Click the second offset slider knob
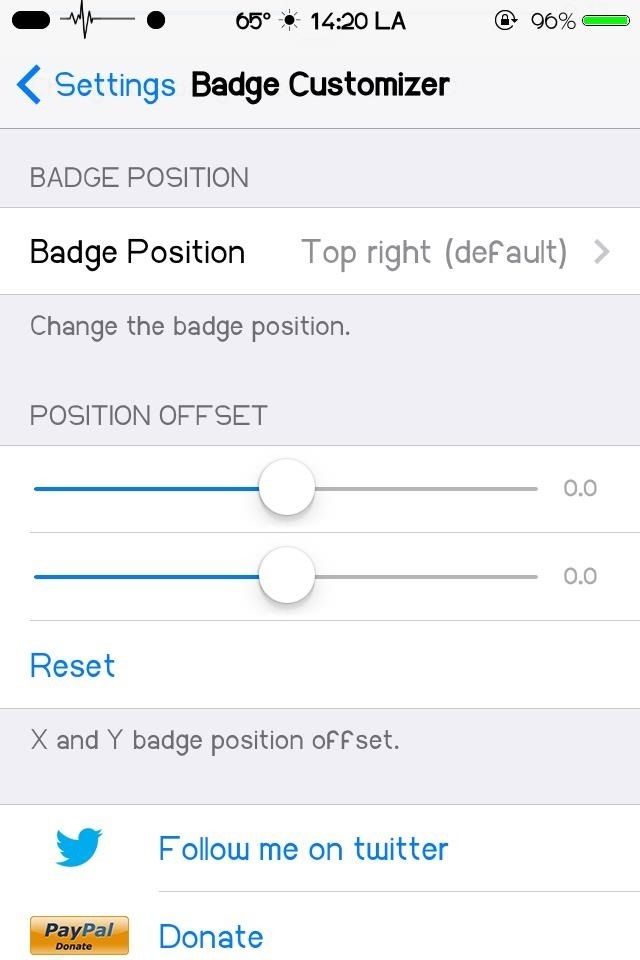The height and width of the screenshot is (960, 640). pos(287,576)
